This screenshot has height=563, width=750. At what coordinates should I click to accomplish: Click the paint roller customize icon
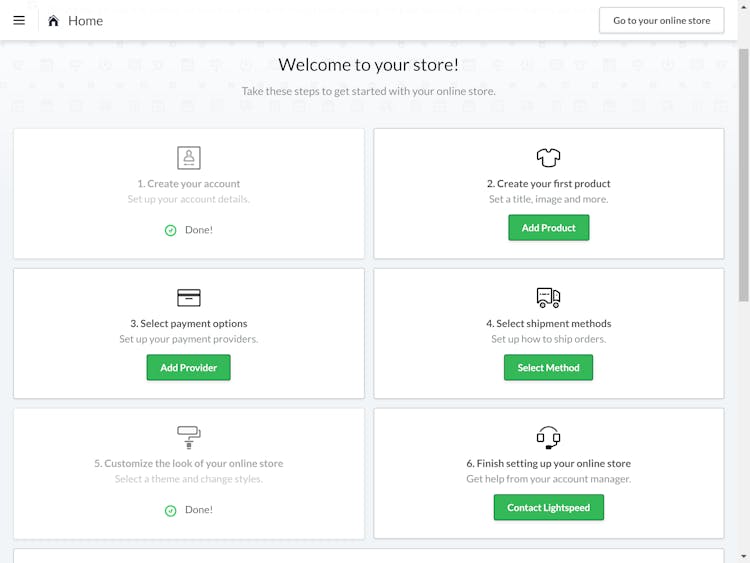[x=189, y=437]
